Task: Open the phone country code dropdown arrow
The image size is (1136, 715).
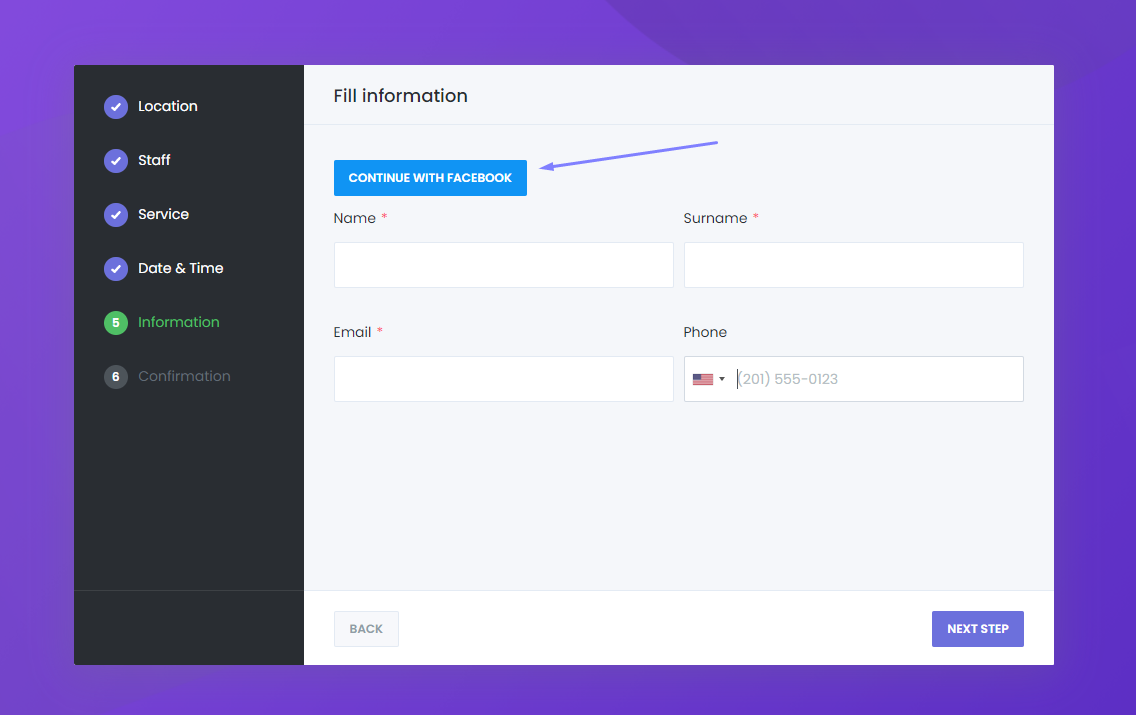Action: (722, 379)
